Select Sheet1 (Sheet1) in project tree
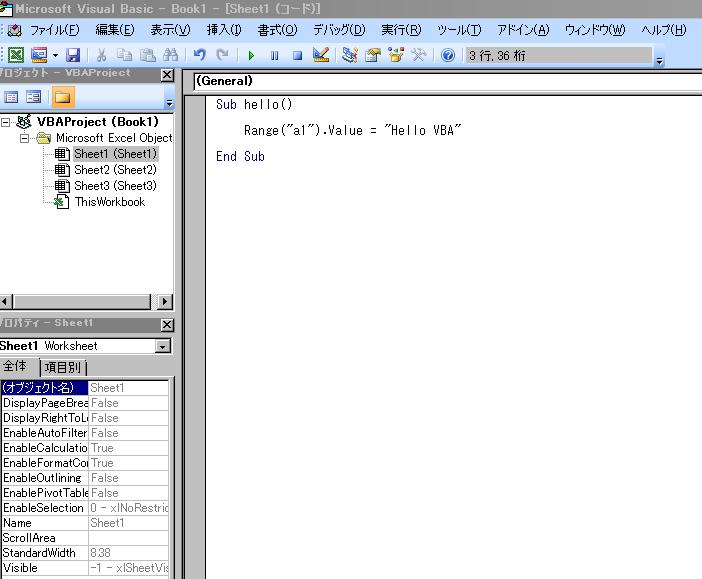This screenshot has width=702, height=579. [x=116, y=154]
